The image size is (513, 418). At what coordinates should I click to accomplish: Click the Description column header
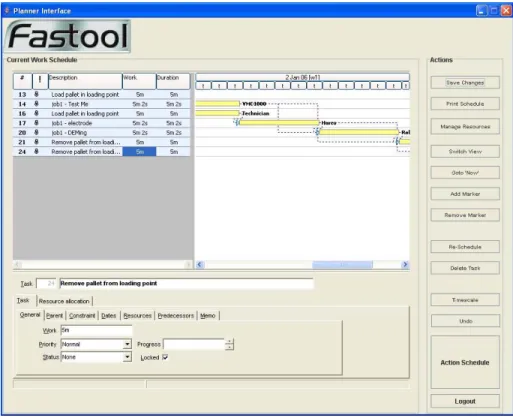(x=85, y=81)
